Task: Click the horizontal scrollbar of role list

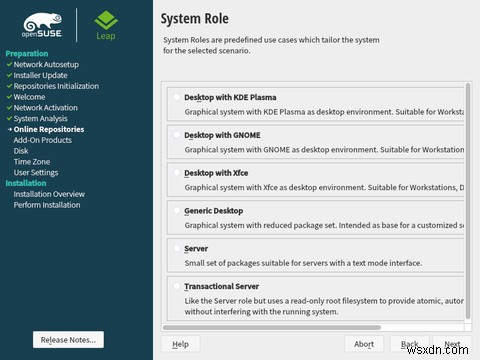Action: (x=272, y=327)
